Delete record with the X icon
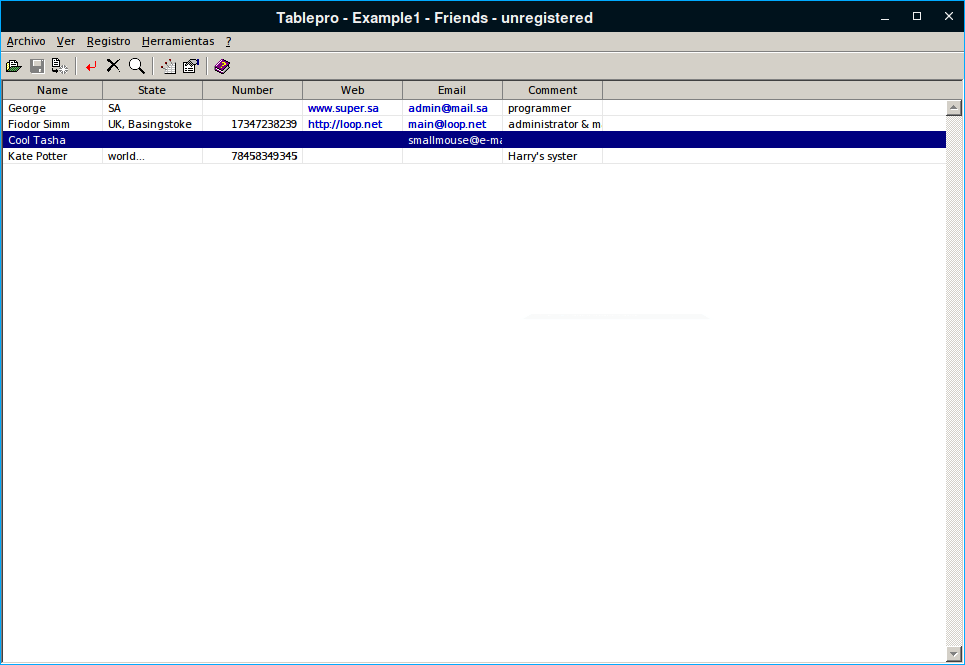Screen dimensions: 965x665 (x=113, y=66)
